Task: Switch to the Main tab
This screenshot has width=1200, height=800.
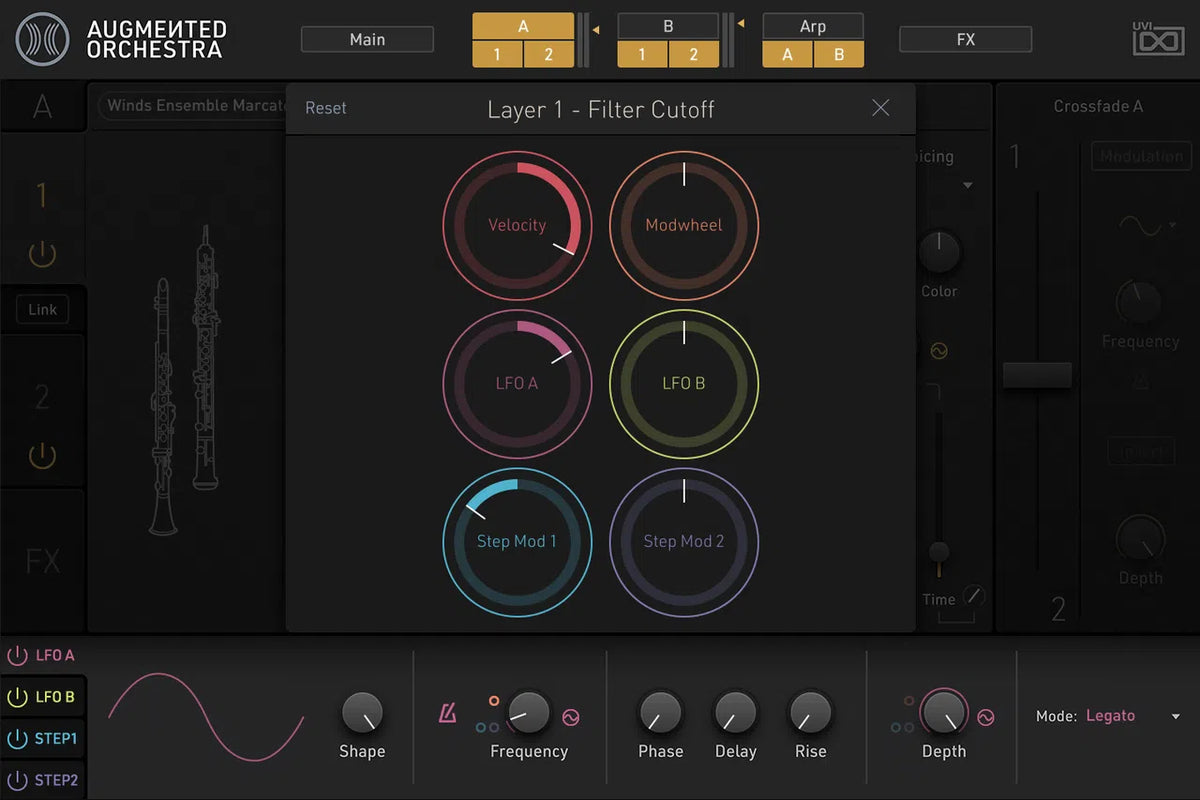Action: click(x=367, y=39)
